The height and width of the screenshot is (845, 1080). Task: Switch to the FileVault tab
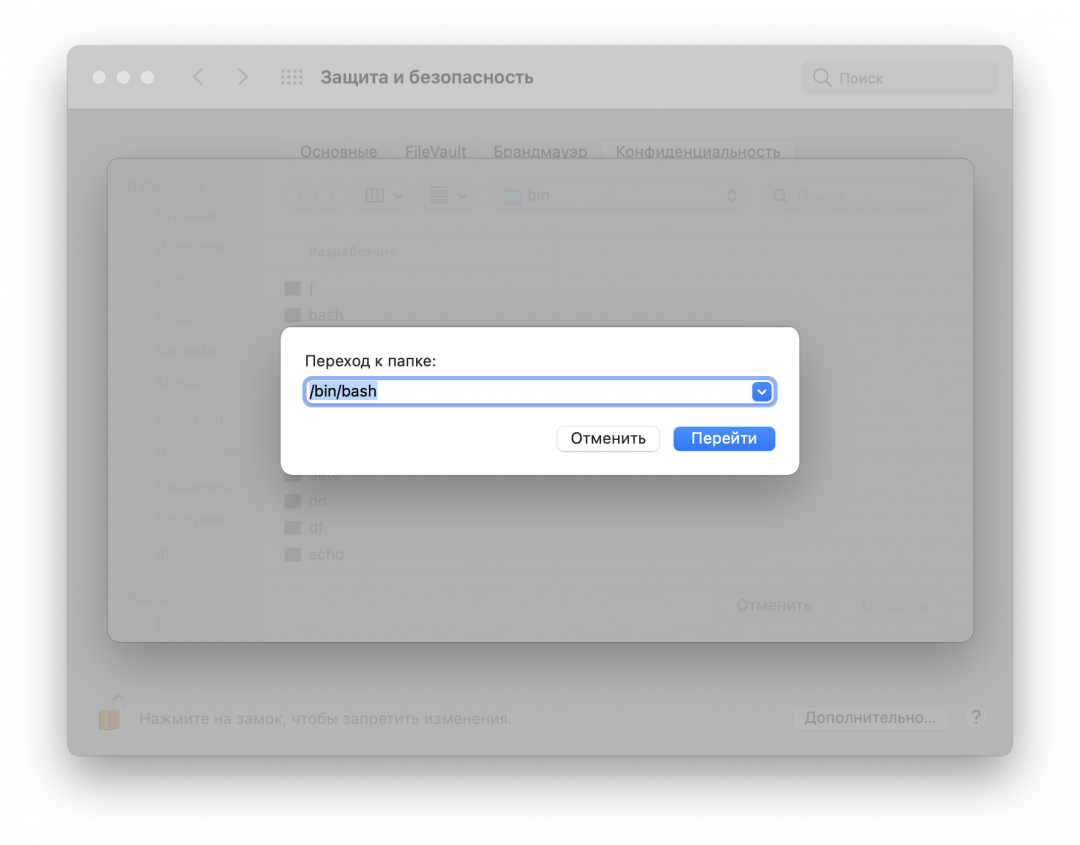[435, 152]
